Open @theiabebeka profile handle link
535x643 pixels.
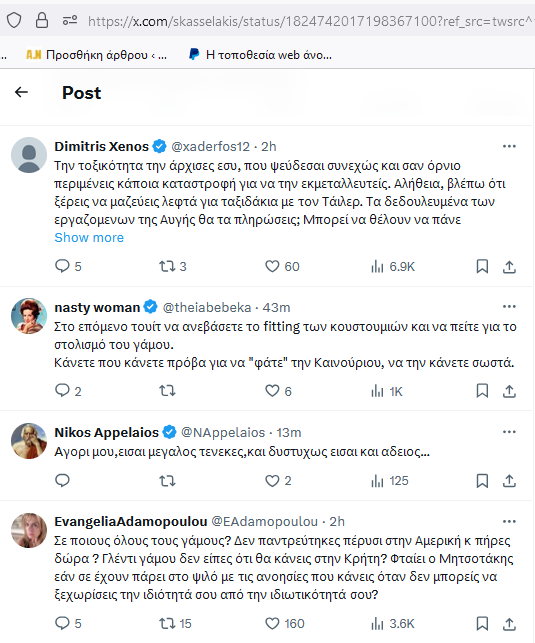tap(207, 307)
